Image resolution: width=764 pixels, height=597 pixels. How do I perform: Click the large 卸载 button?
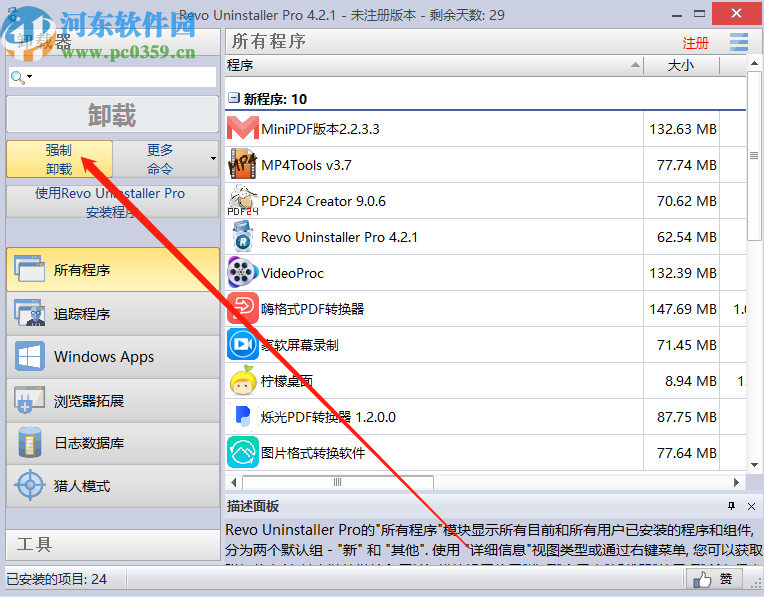pos(112,115)
